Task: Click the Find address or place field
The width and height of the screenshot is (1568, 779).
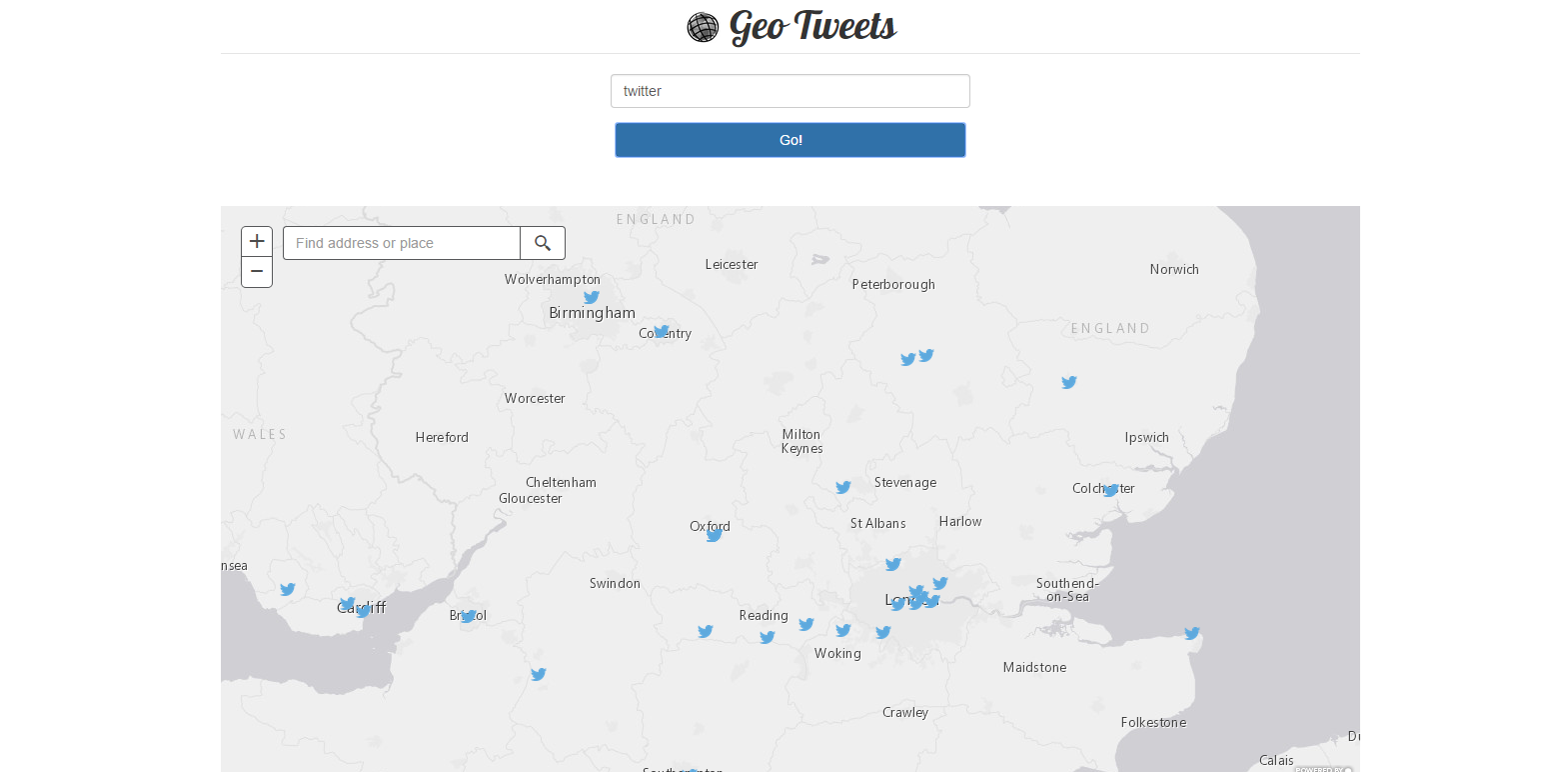Action: tap(402, 243)
